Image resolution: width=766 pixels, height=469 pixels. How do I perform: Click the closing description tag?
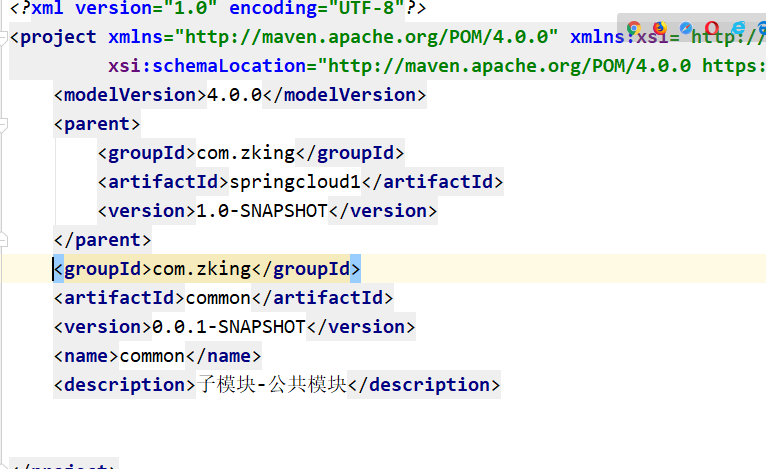[424, 385]
